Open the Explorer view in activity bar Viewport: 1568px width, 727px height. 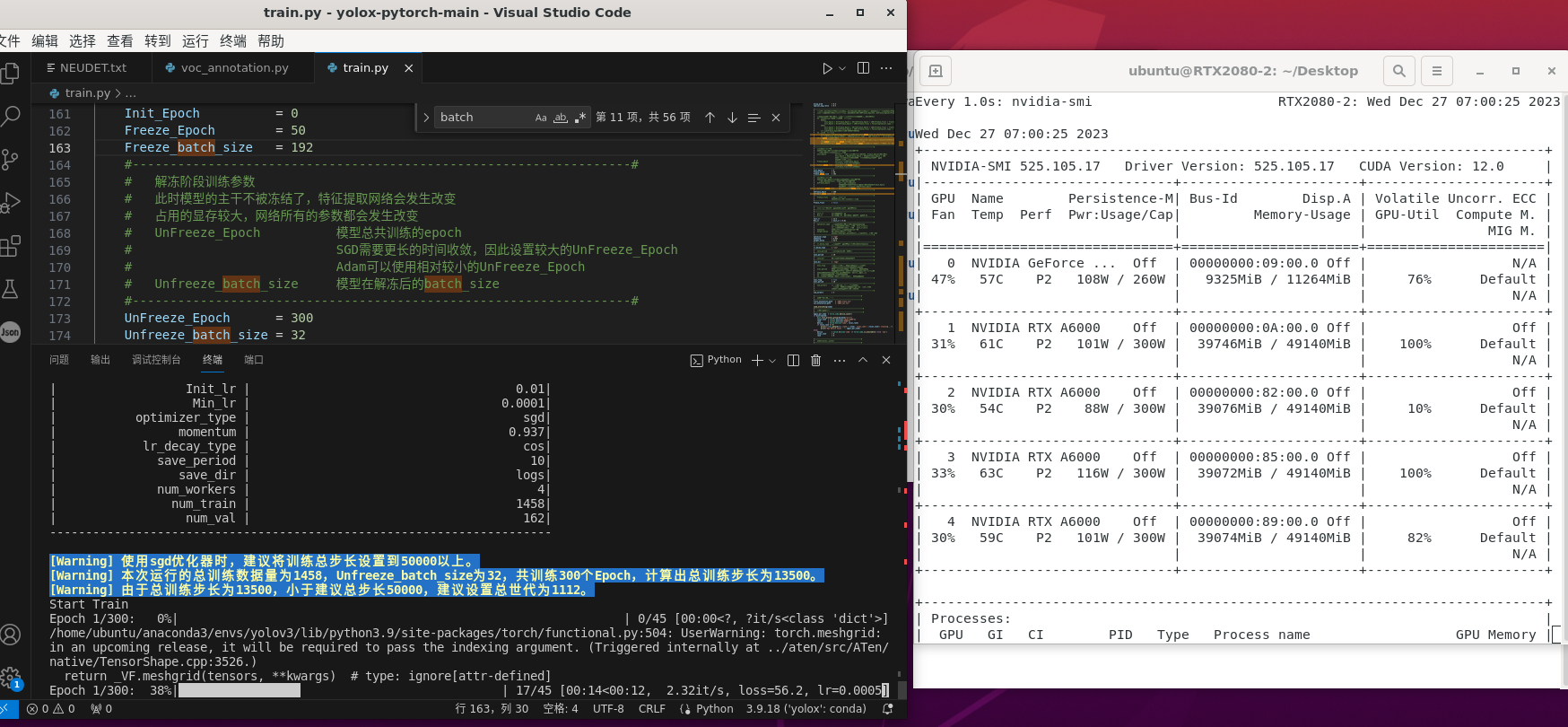click(x=10, y=74)
